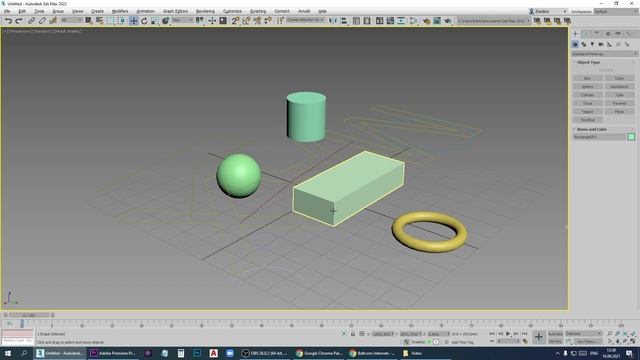The height and width of the screenshot is (360, 640).
Task: Click the object name input field
Action: point(599,137)
